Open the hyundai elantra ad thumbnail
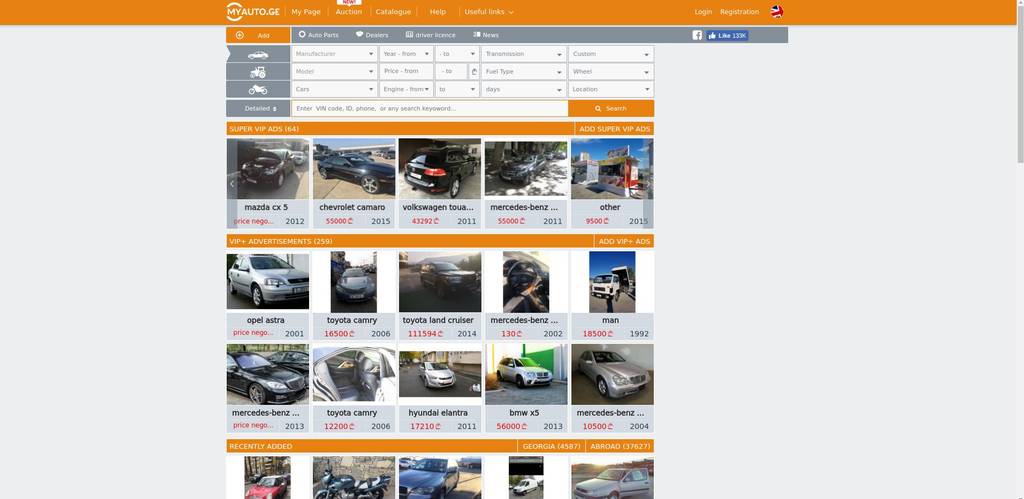Image resolution: width=1024 pixels, height=499 pixels. tap(440, 374)
